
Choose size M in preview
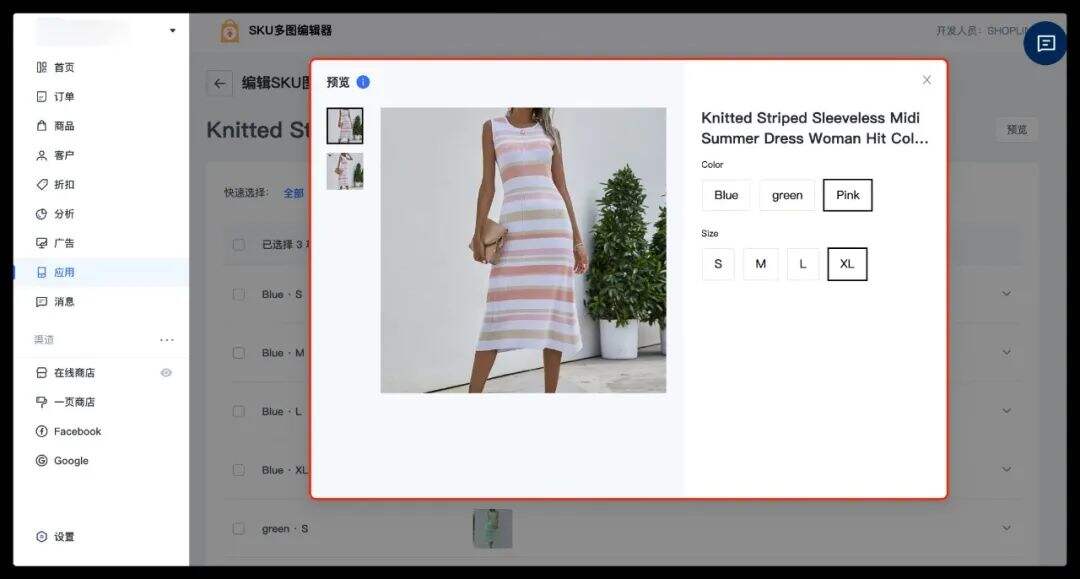click(760, 264)
